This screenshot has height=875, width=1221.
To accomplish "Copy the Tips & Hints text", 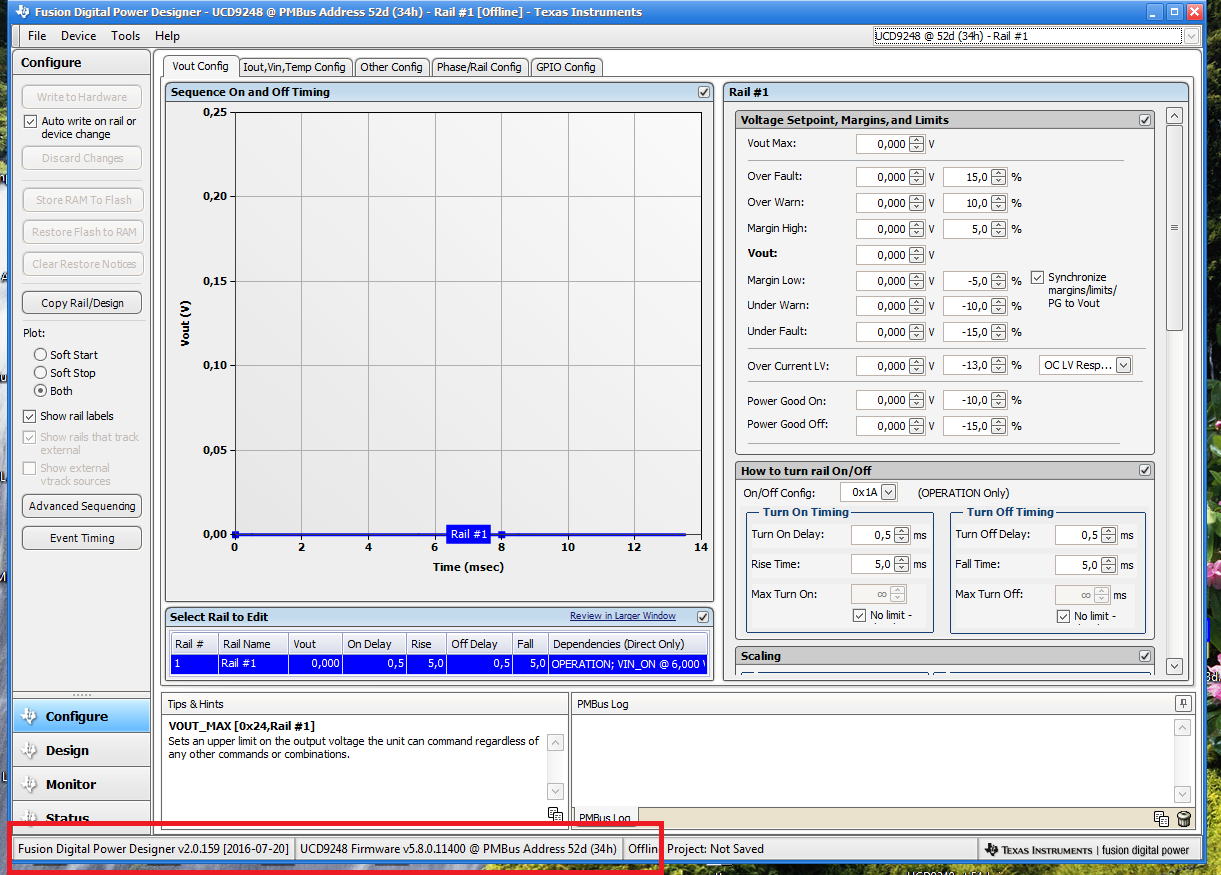I will (x=555, y=815).
